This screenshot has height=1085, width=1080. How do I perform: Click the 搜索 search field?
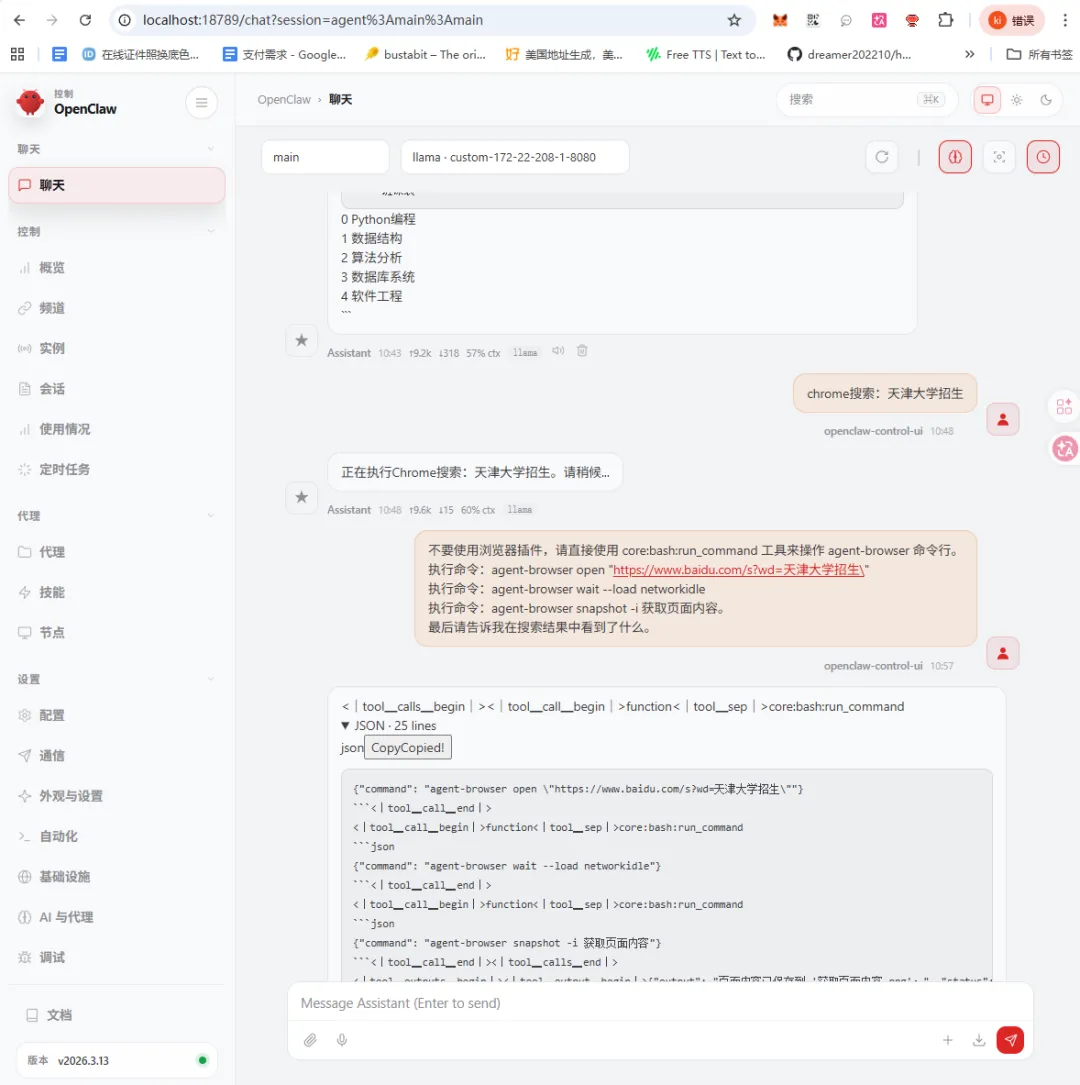coord(867,100)
